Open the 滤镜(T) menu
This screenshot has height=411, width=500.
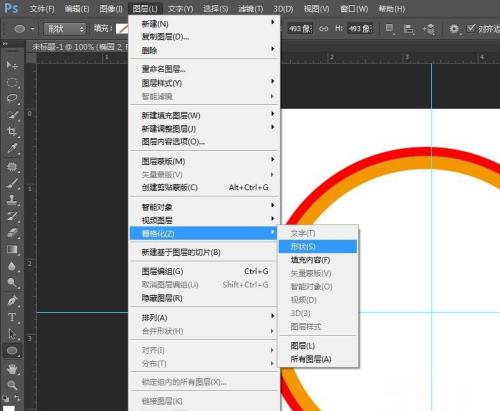point(251,9)
